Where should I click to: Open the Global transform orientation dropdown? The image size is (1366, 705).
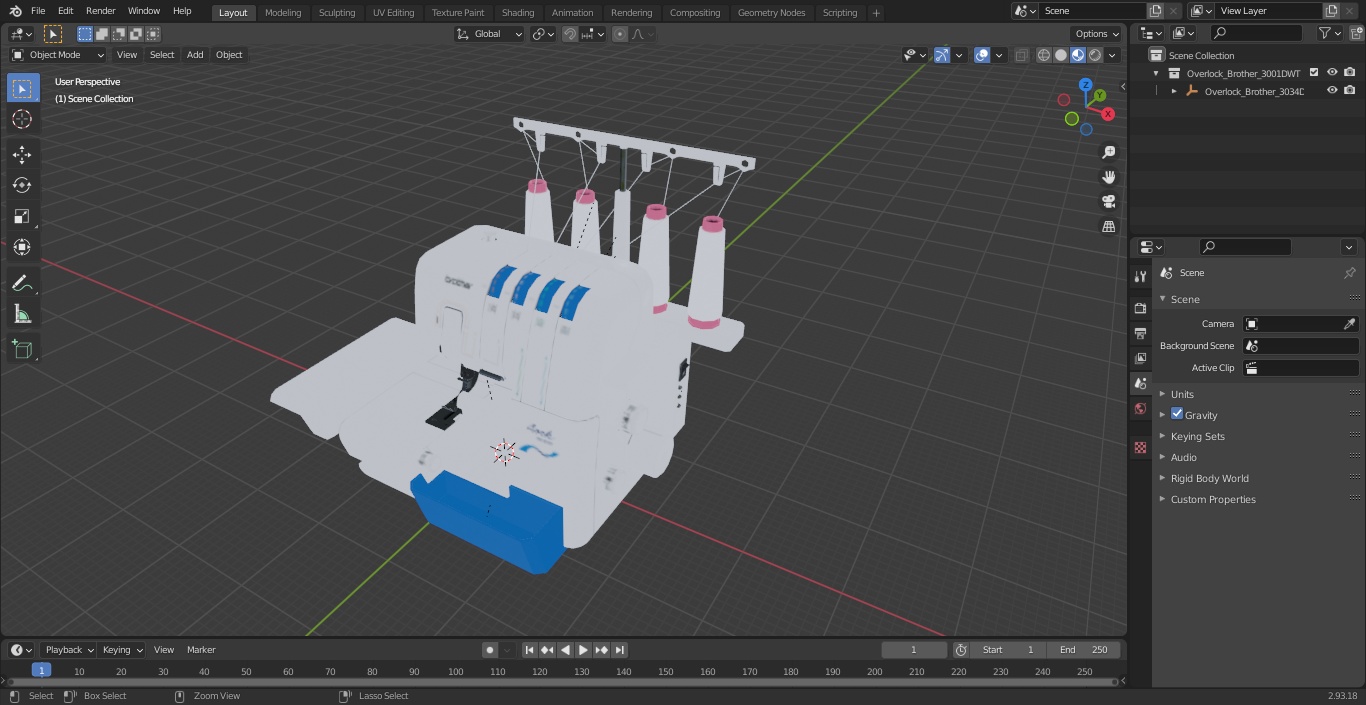point(490,34)
